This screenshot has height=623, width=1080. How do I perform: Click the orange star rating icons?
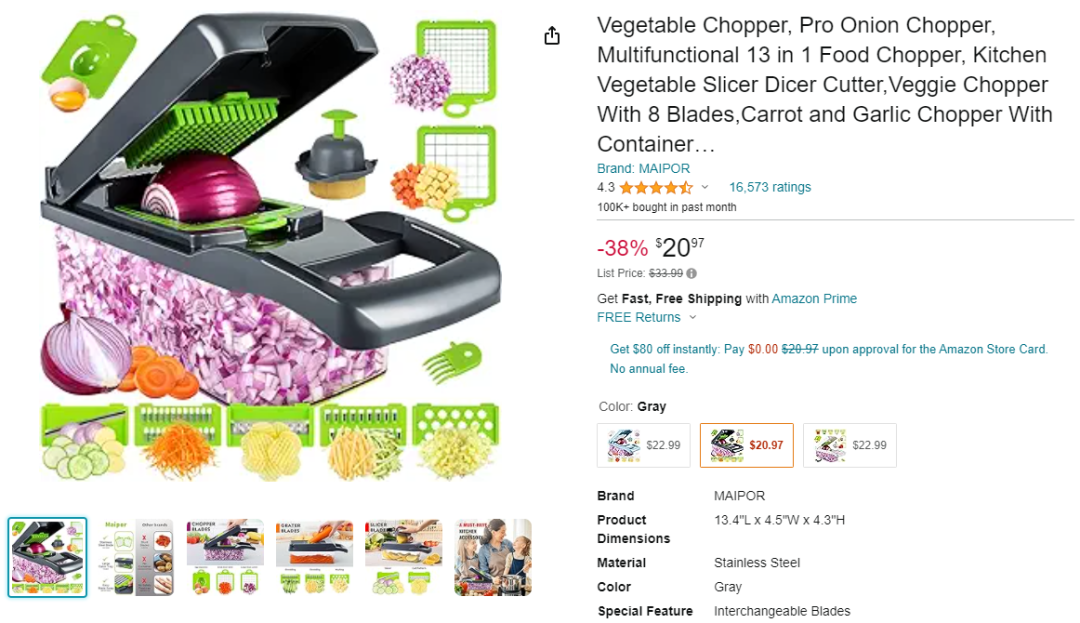(655, 187)
